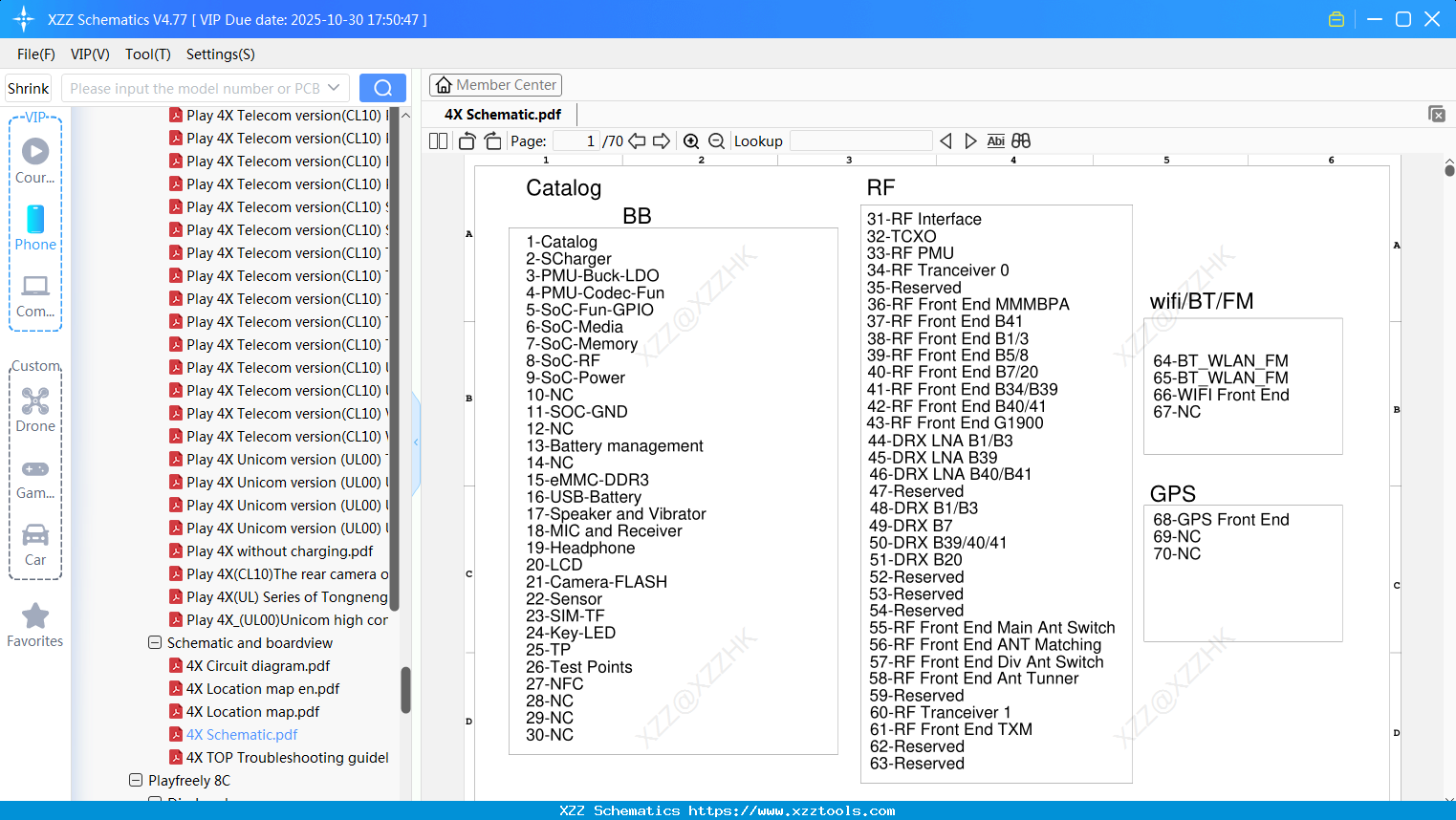The height and width of the screenshot is (820, 1456).
Task: Click the file tree scroll-up arrow
Action: pos(405,116)
